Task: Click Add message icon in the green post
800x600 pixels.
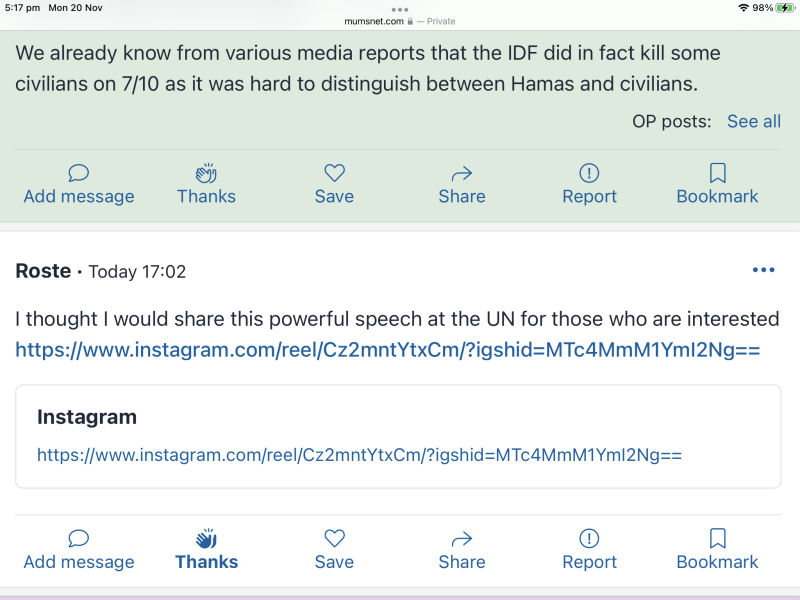Action: (78, 174)
